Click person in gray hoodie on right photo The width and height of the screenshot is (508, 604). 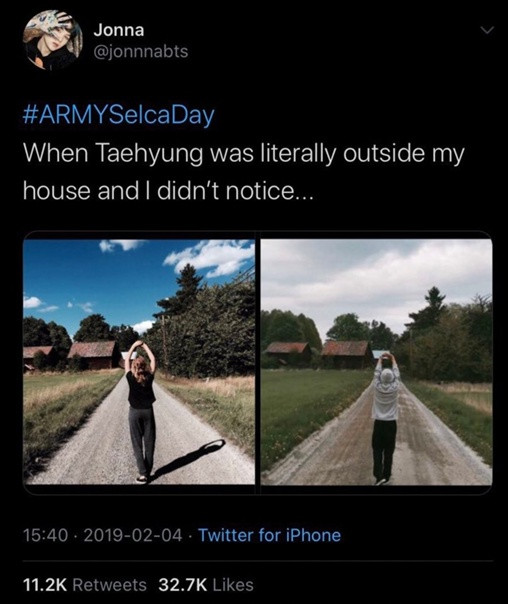(x=385, y=418)
